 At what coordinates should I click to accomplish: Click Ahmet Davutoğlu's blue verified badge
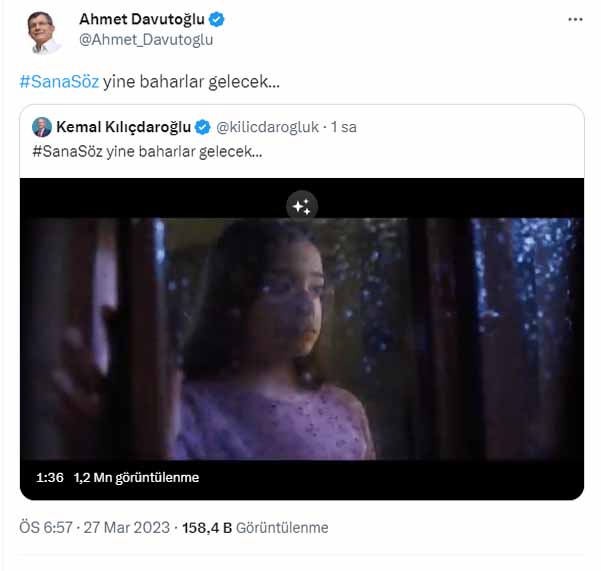[216, 20]
